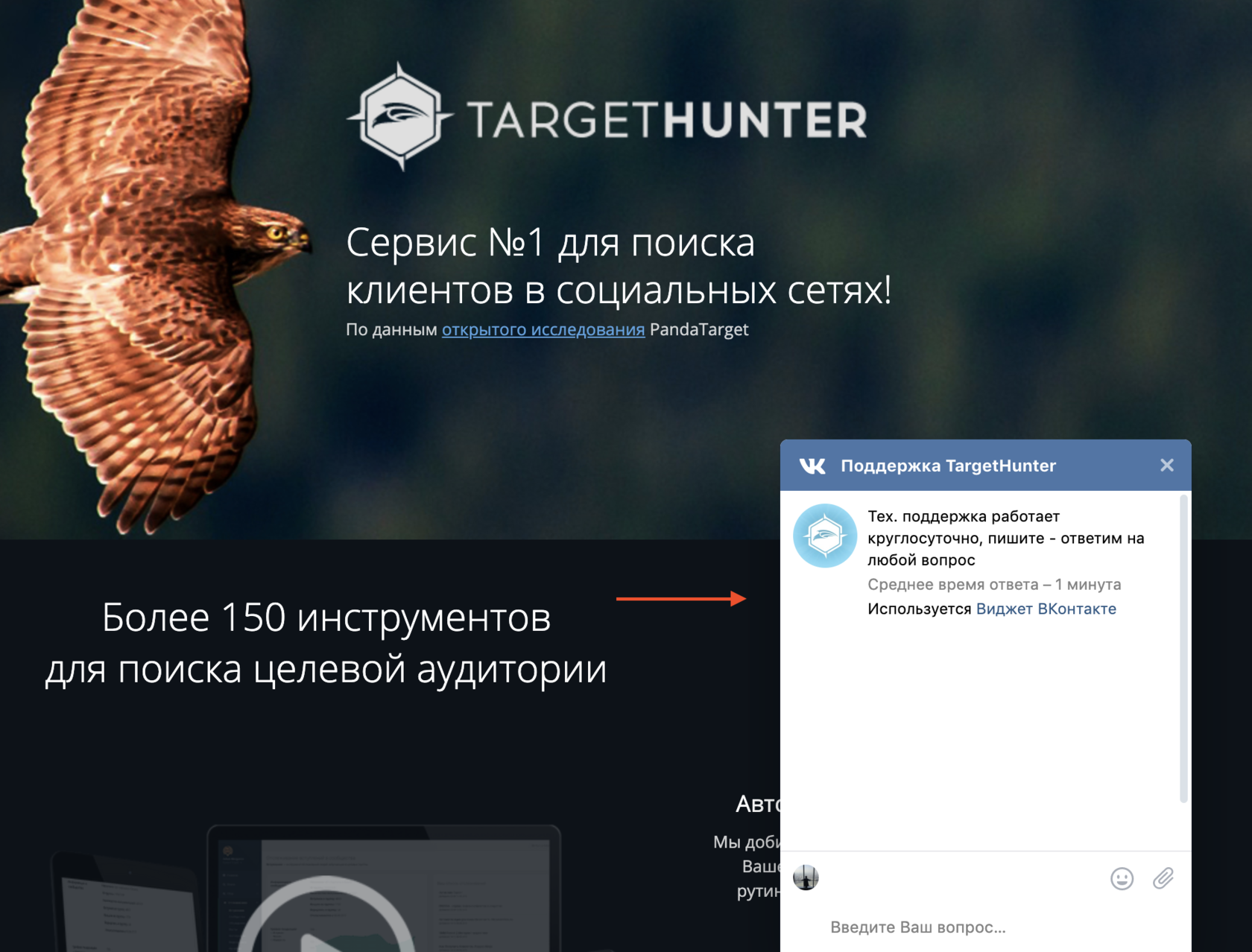Click the user avatar beside the message field
Image resolution: width=1252 pixels, height=952 pixels.
point(806,878)
